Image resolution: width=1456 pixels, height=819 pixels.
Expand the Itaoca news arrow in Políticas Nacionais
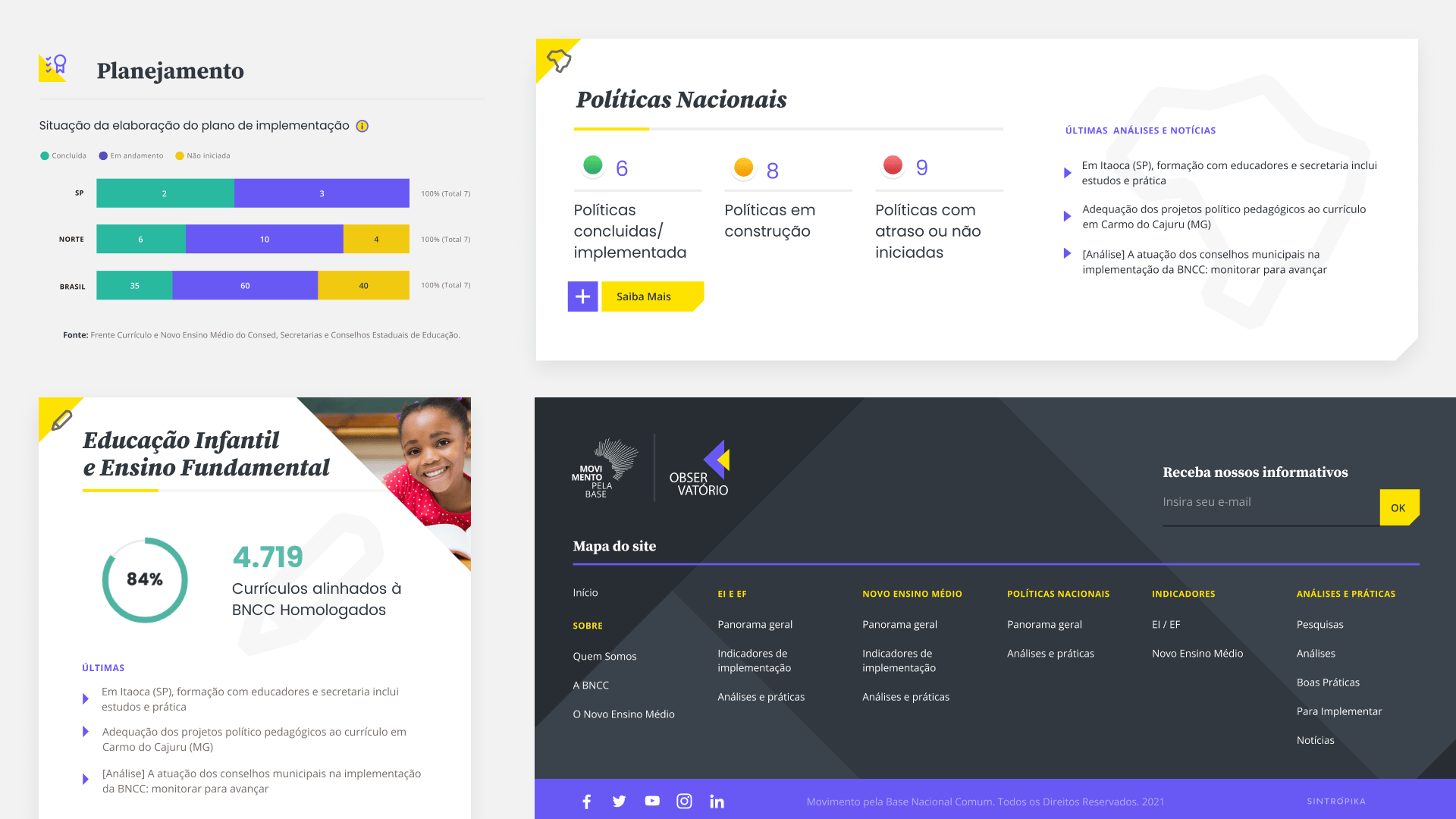(1068, 173)
